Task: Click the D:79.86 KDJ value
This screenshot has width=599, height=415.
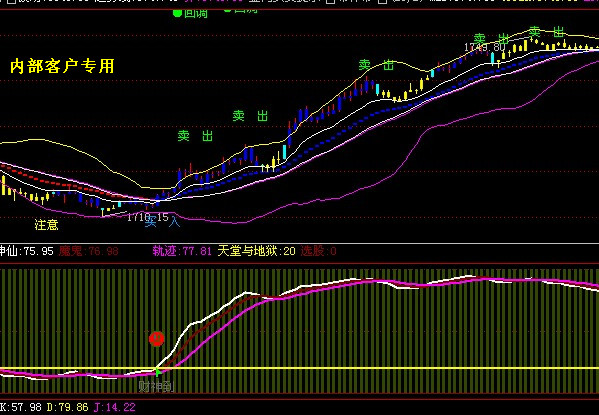Action: [x=67, y=407]
